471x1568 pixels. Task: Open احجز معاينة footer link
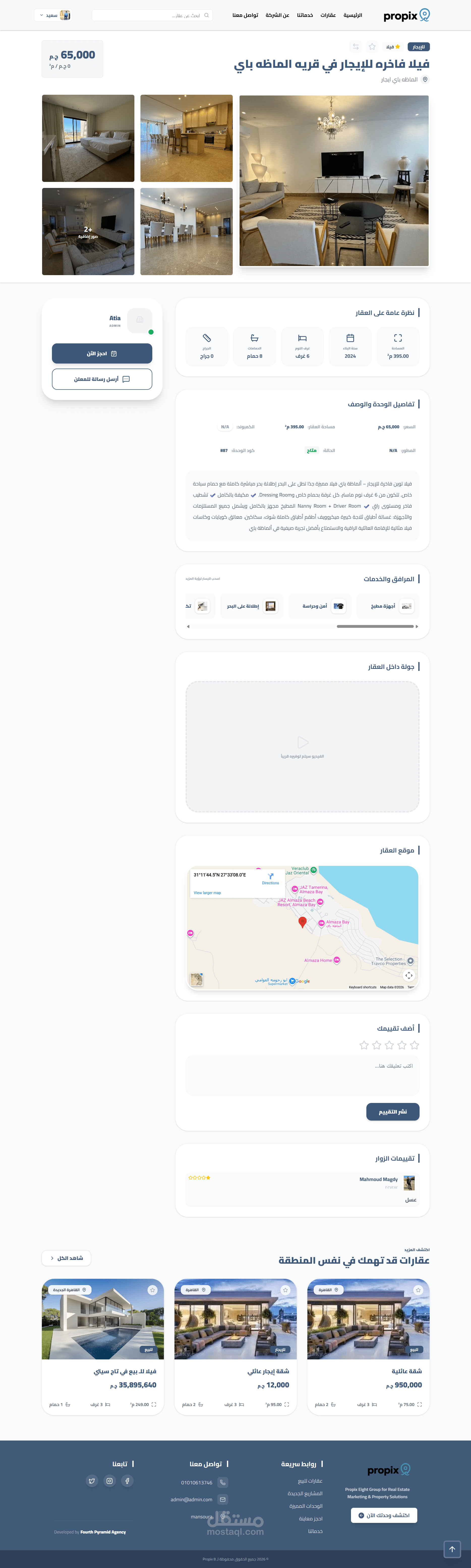[x=311, y=1519]
